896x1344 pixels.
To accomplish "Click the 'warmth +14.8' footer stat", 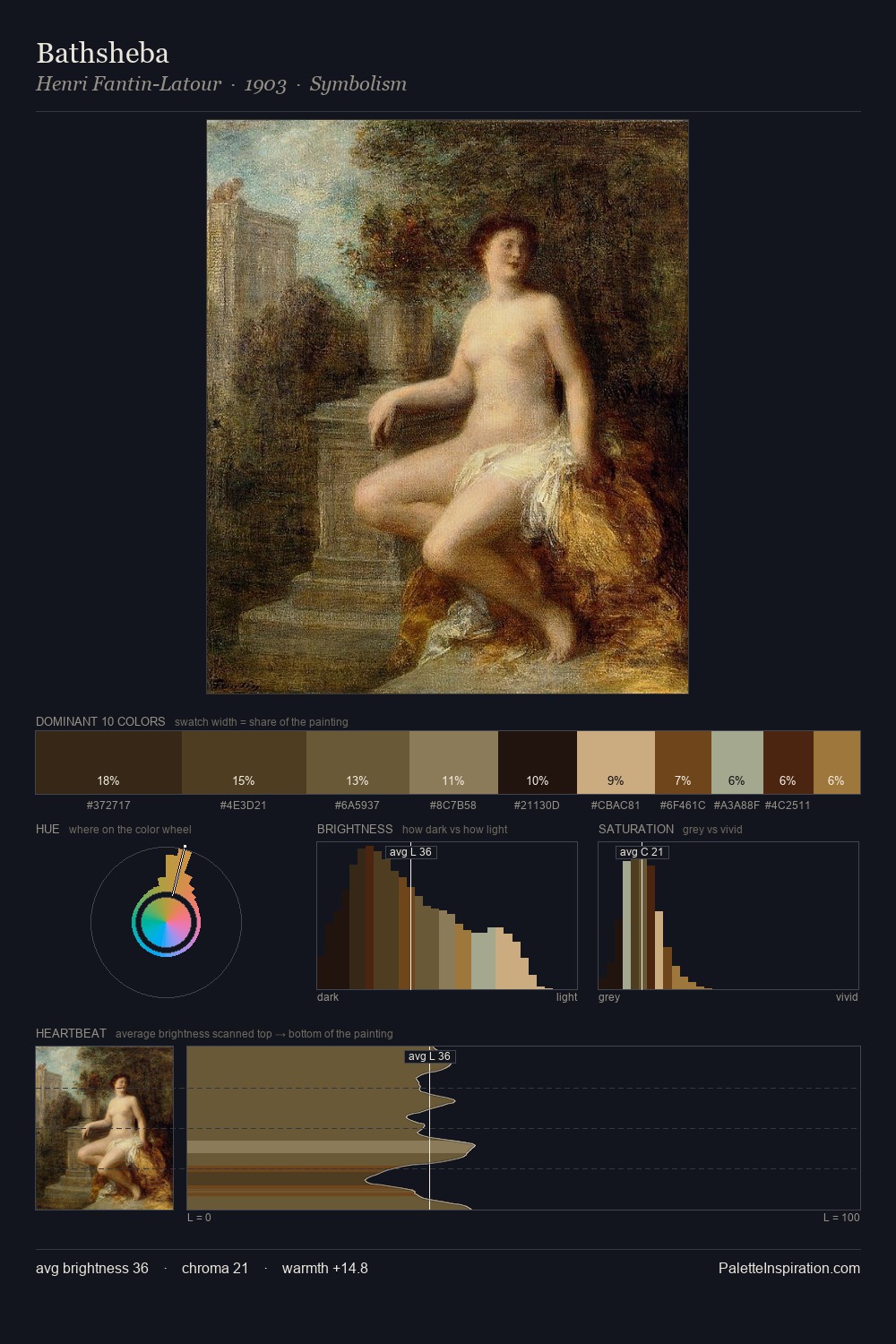I will coord(325,1268).
